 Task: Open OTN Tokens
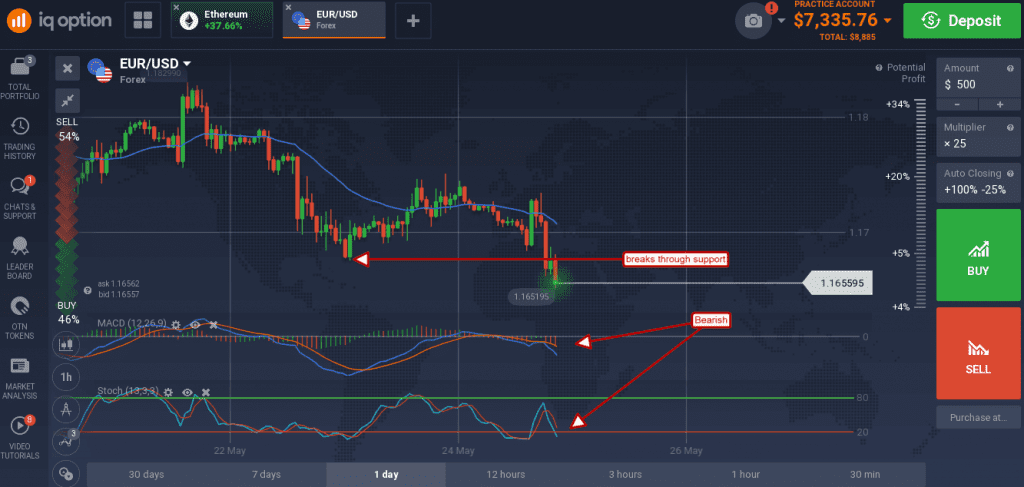pyautogui.click(x=20, y=318)
